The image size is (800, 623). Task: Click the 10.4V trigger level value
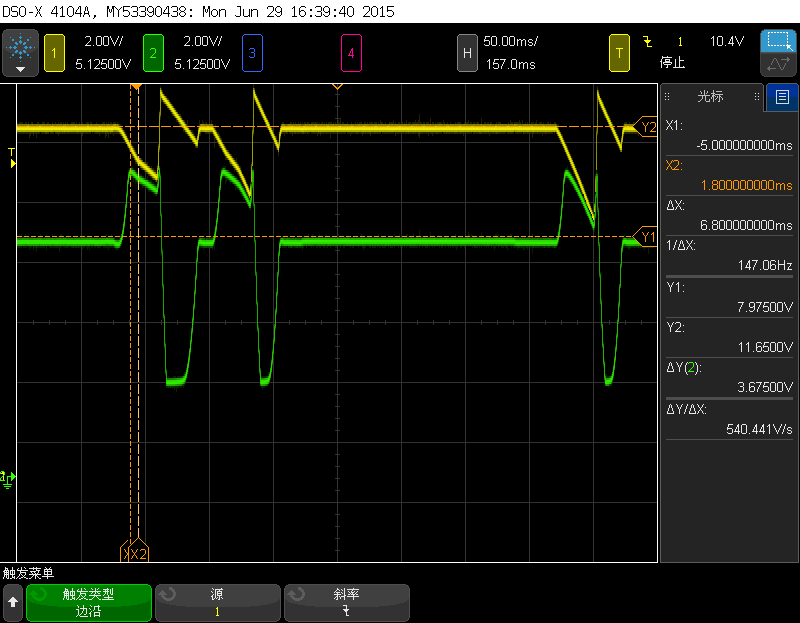click(x=727, y=41)
